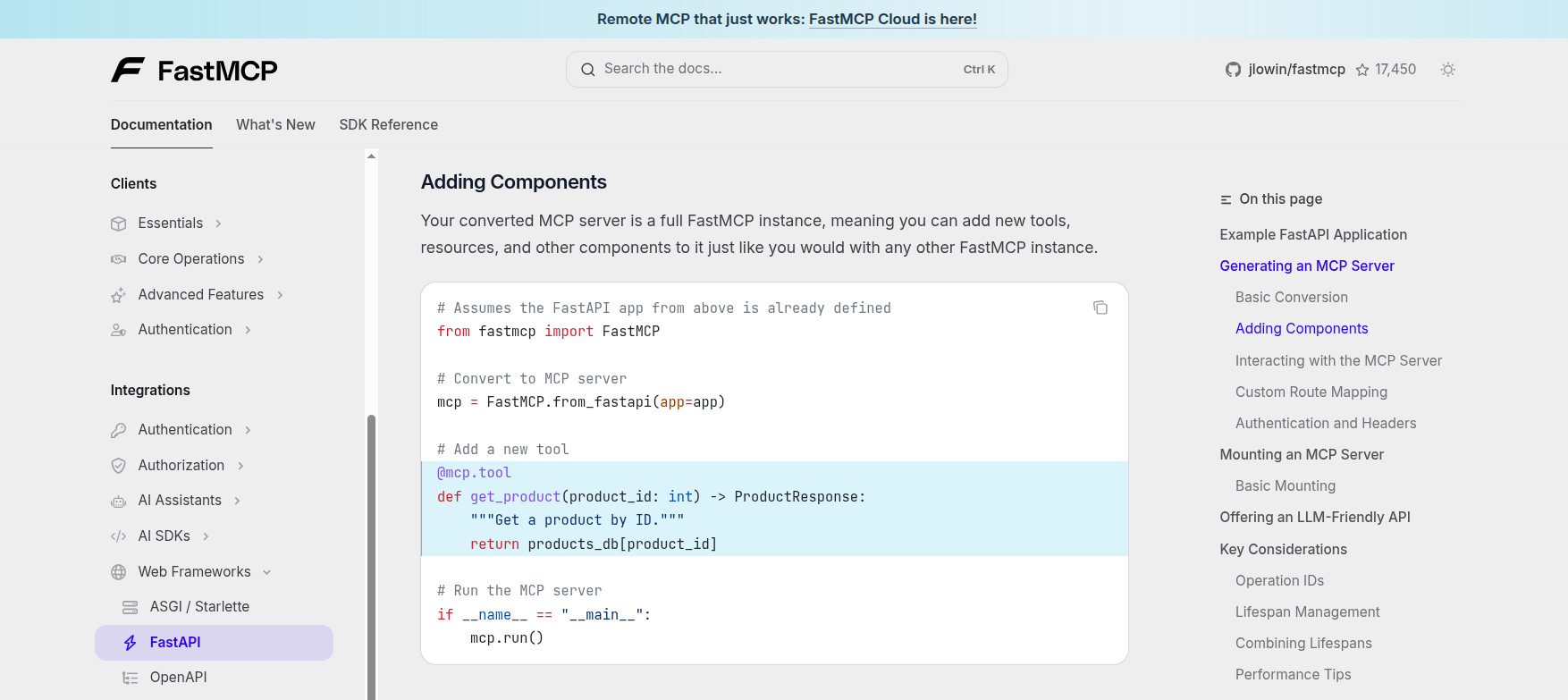This screenshot has height=700, width=1568.
Task: Click the Essentials cube icon
Action: (x=118, y=223)
